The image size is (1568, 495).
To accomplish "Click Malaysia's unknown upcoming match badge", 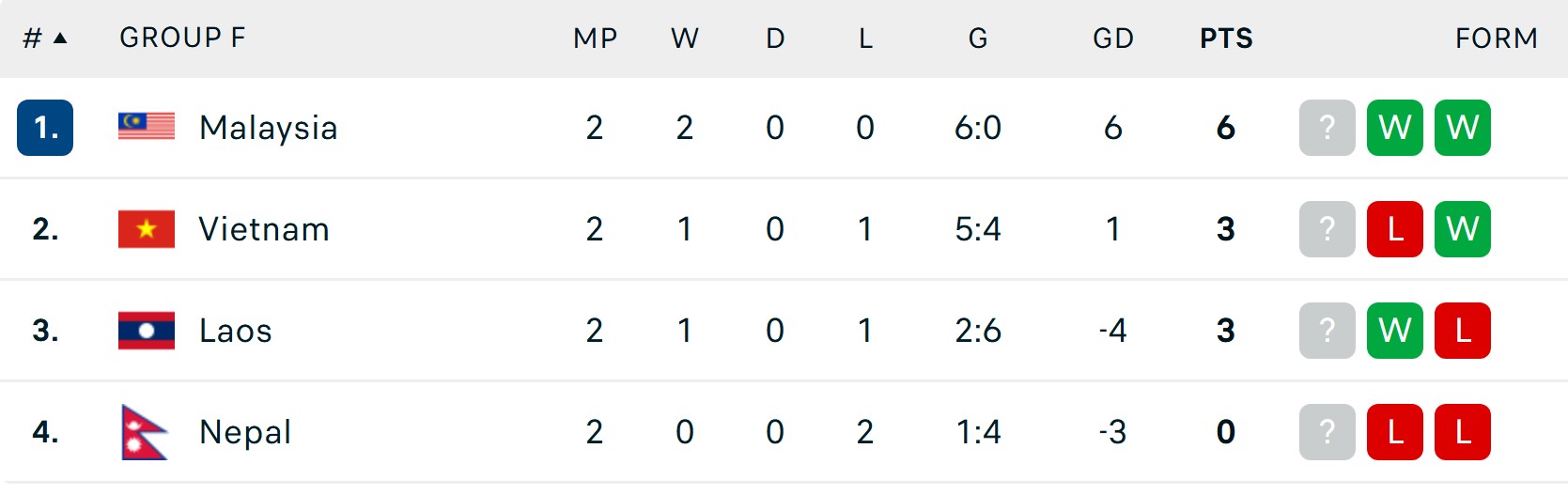I will 1327,128.
